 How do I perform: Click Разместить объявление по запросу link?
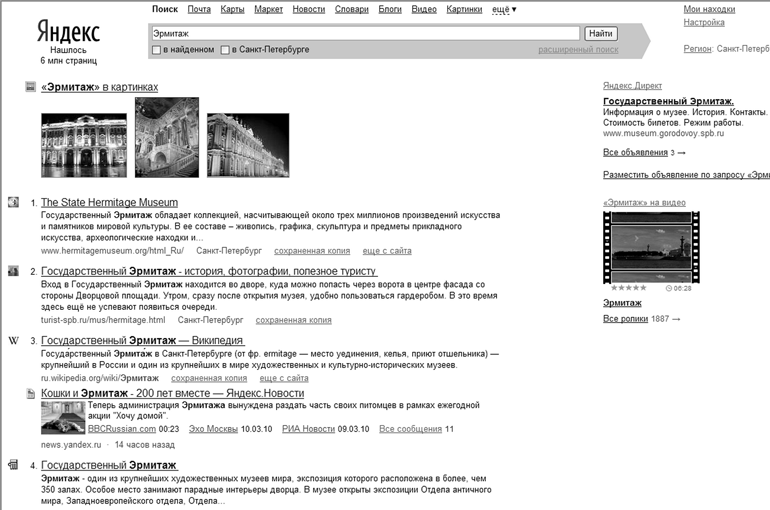686,174
